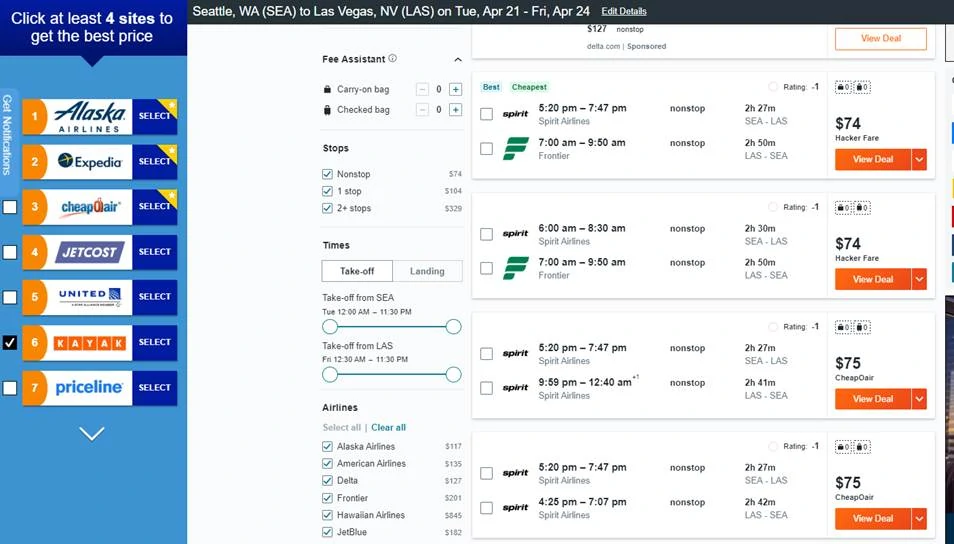Select the 6:00 am Spirit flight checkbox

[x=486, y=234]
